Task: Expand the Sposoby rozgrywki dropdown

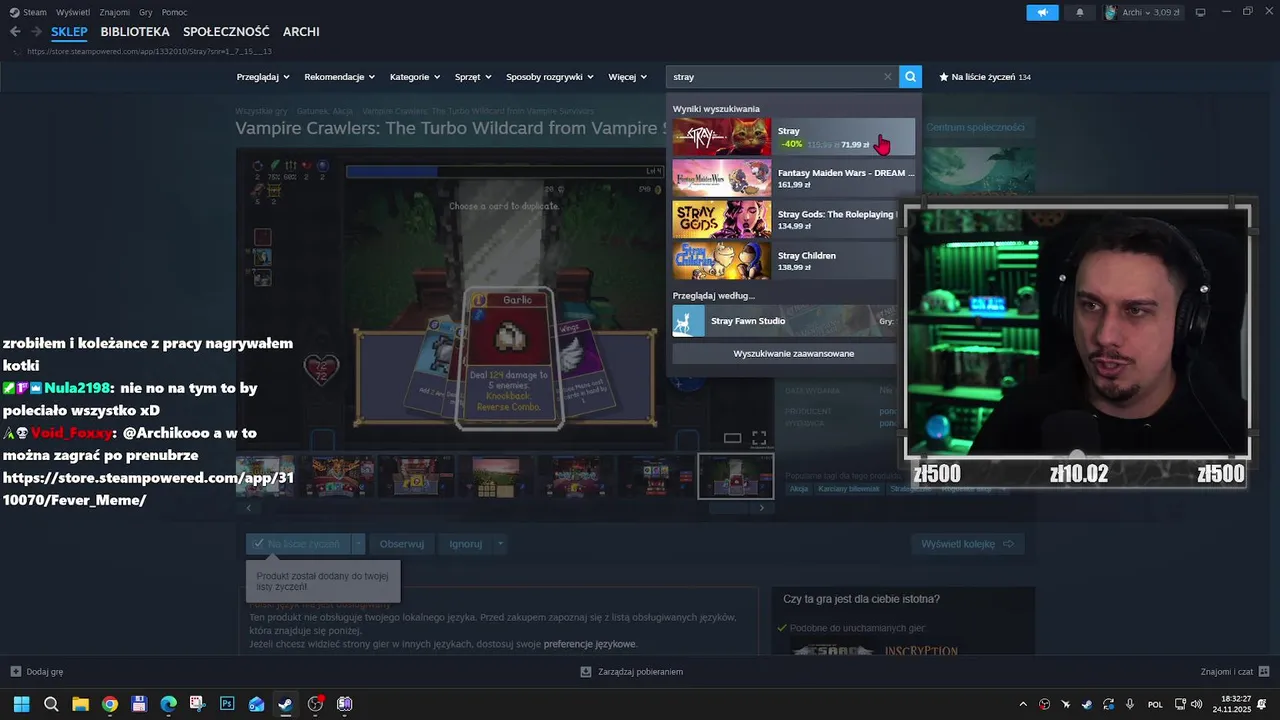Action: [x=550, y=76]
